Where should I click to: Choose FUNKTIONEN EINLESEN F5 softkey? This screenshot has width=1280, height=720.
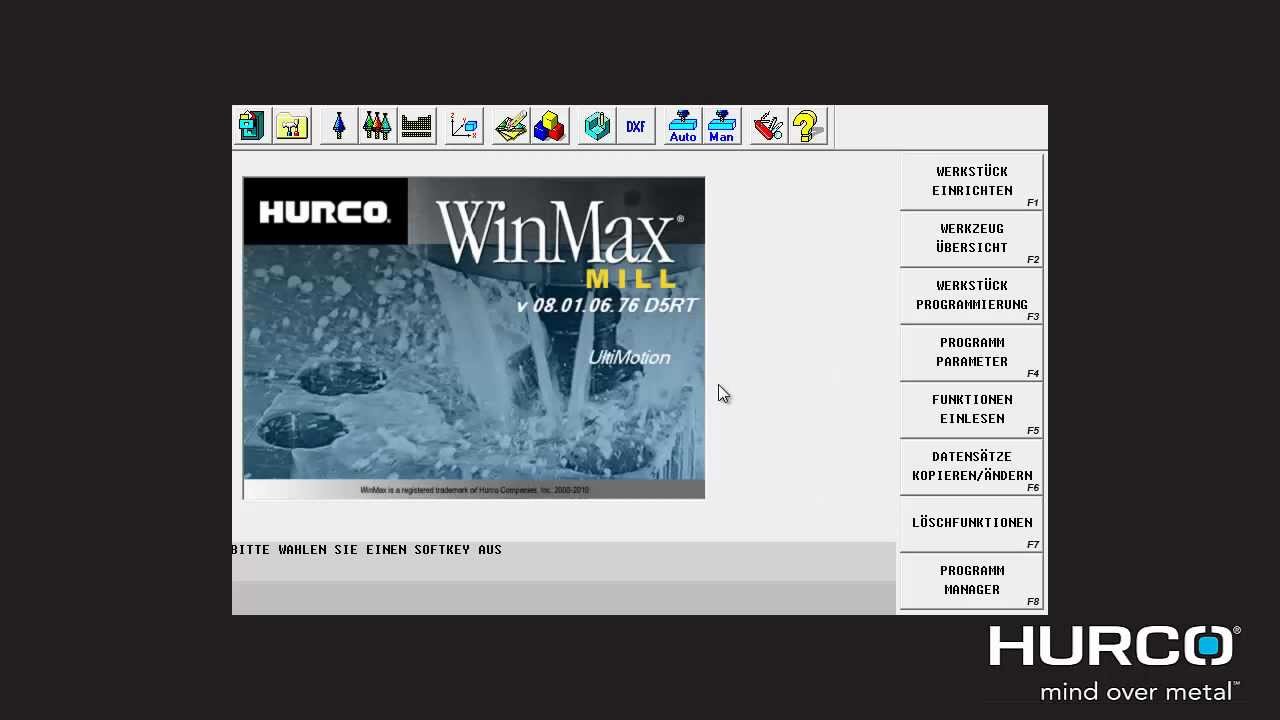(x=971, y=410)
